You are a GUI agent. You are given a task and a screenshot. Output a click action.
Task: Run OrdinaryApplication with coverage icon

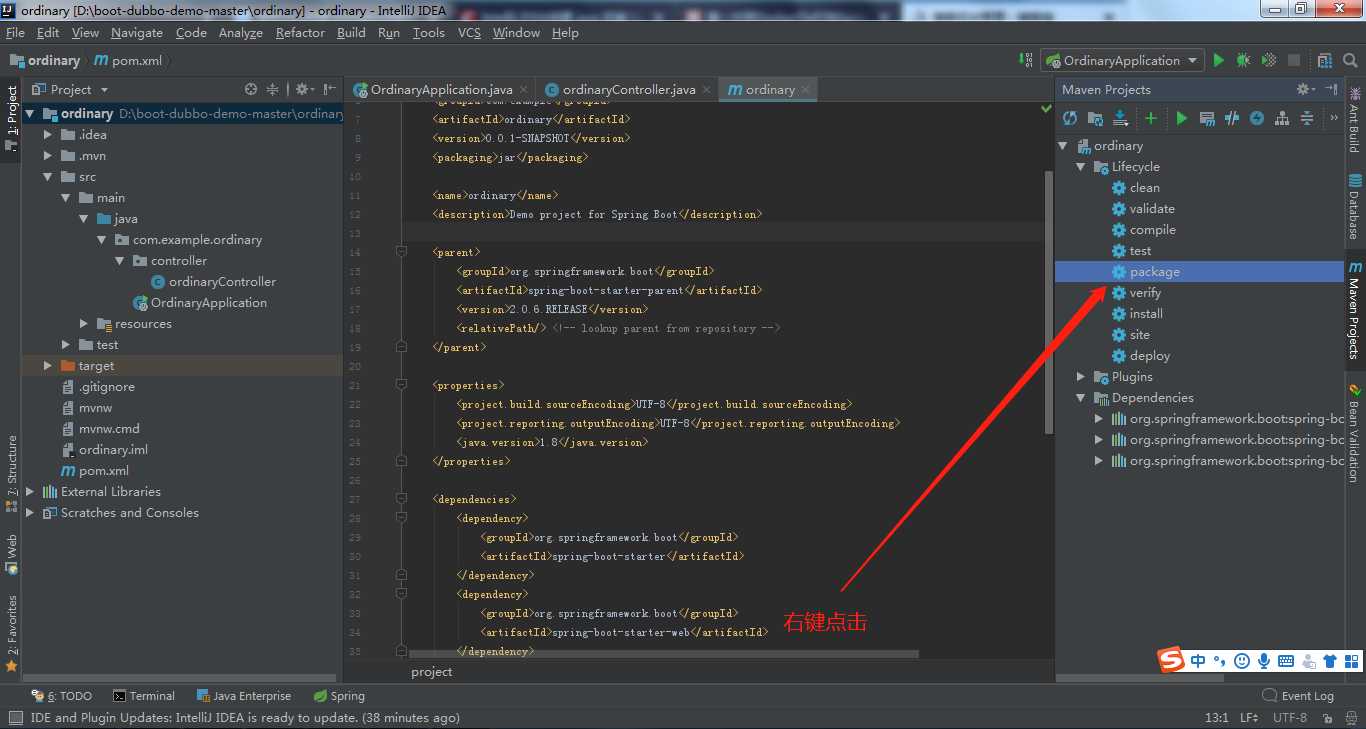pos(1269,60)
